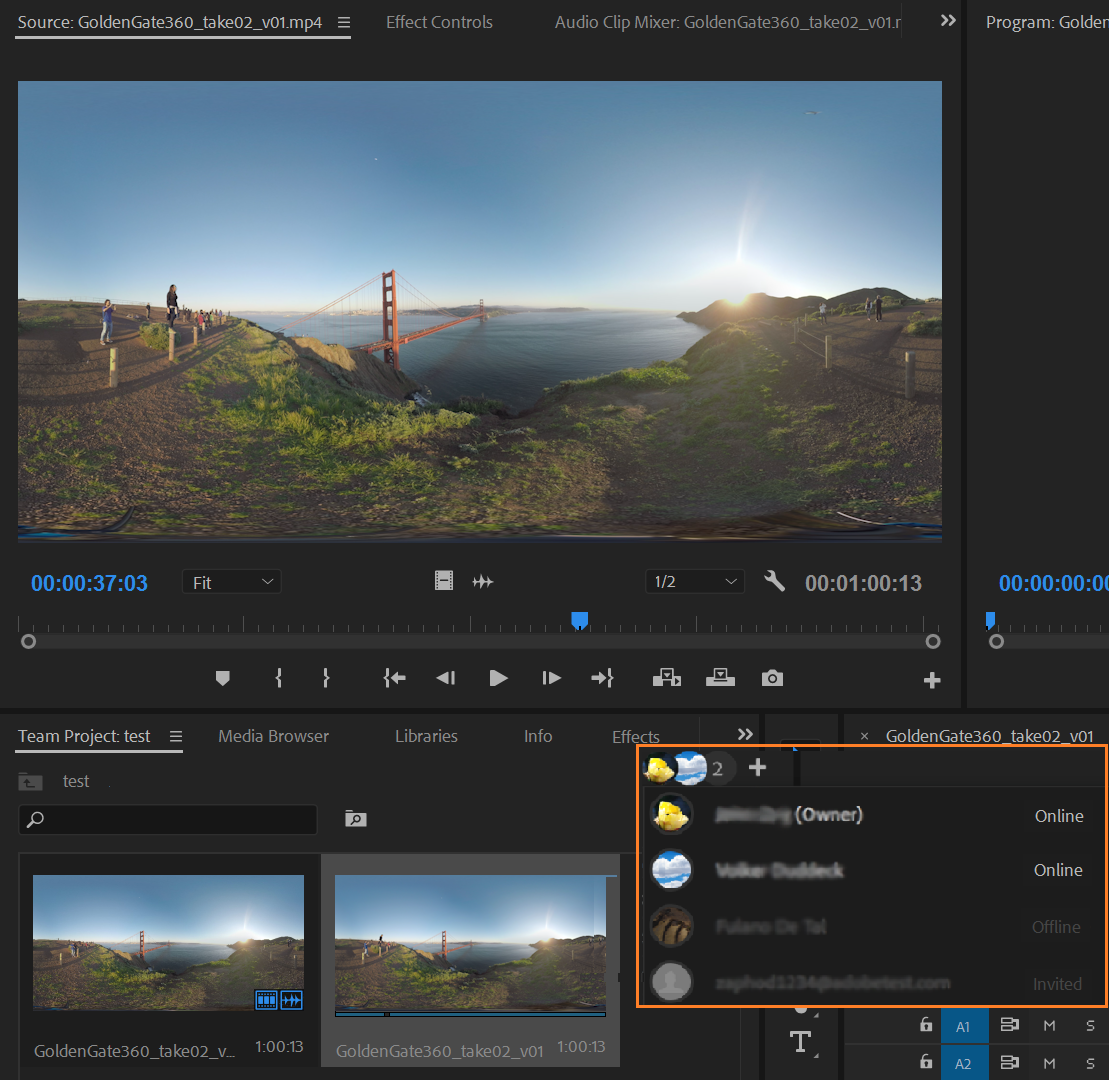The height and width of the screenshot is (1080, 1109).
Task: Click the Team Project search field
Action: point(168,819)
